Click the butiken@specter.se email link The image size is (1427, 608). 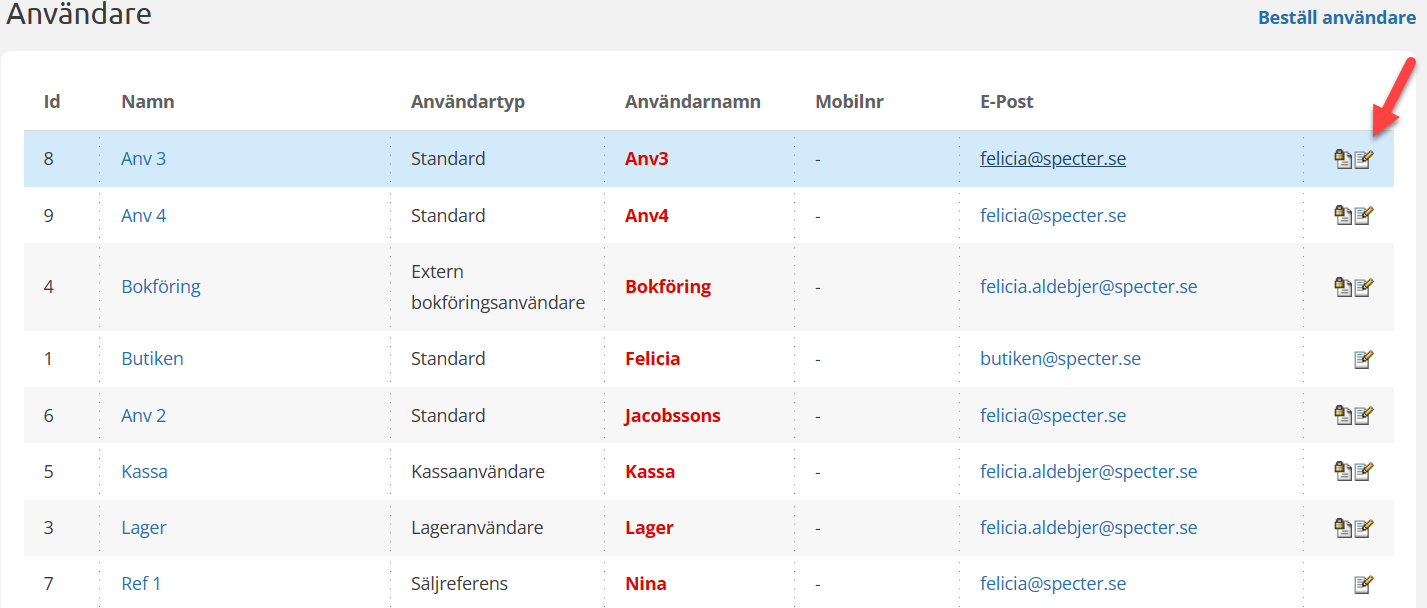coord(1060,359)
